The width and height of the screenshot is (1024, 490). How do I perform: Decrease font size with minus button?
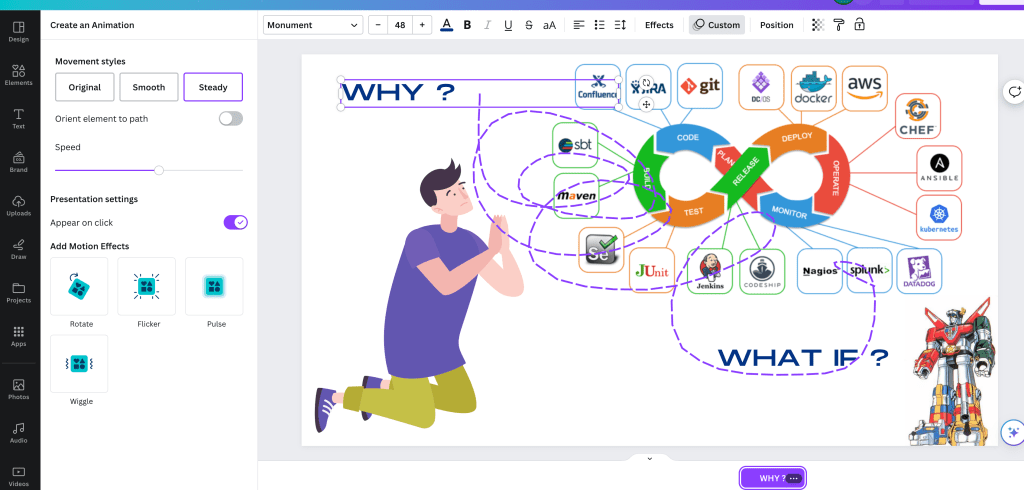(378, 25)
